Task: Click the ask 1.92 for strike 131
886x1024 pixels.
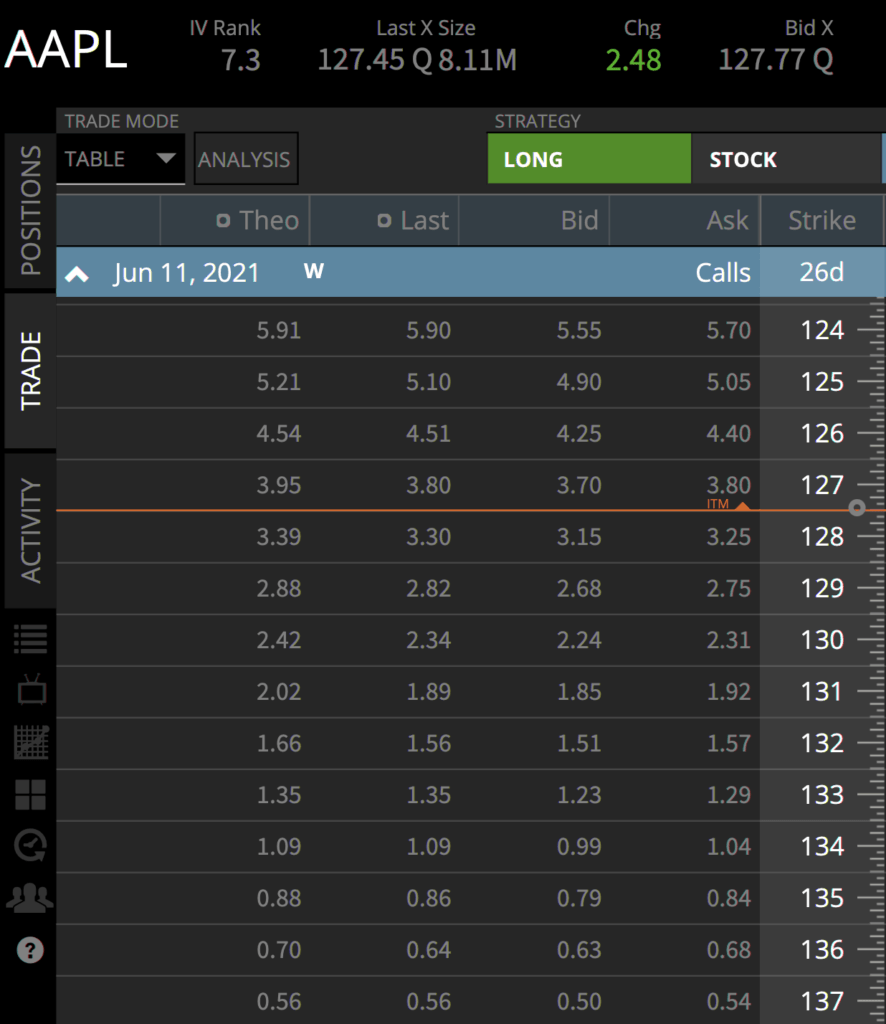Action: tap(729, 692)
